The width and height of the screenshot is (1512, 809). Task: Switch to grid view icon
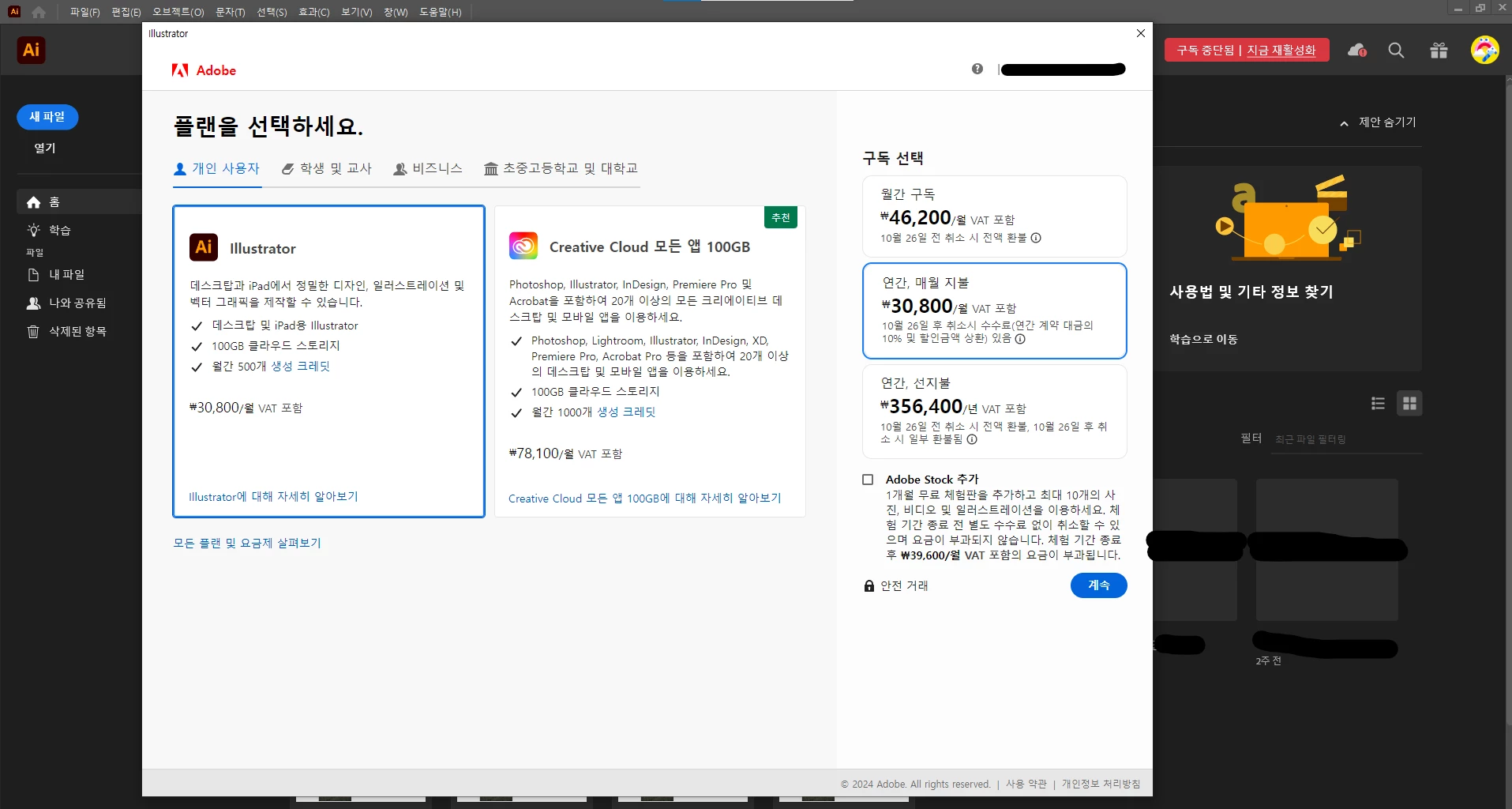1409,404
